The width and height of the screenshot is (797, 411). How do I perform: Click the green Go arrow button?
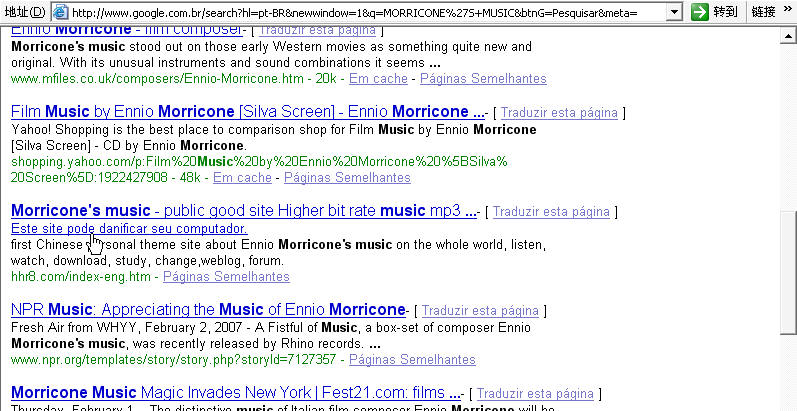[x=700, y=12]
